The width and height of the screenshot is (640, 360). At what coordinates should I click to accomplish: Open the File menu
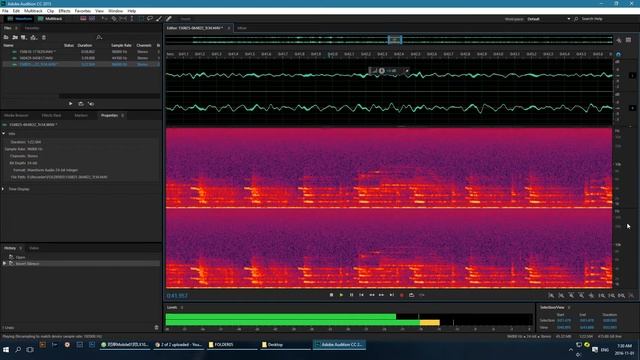point(5,11)
